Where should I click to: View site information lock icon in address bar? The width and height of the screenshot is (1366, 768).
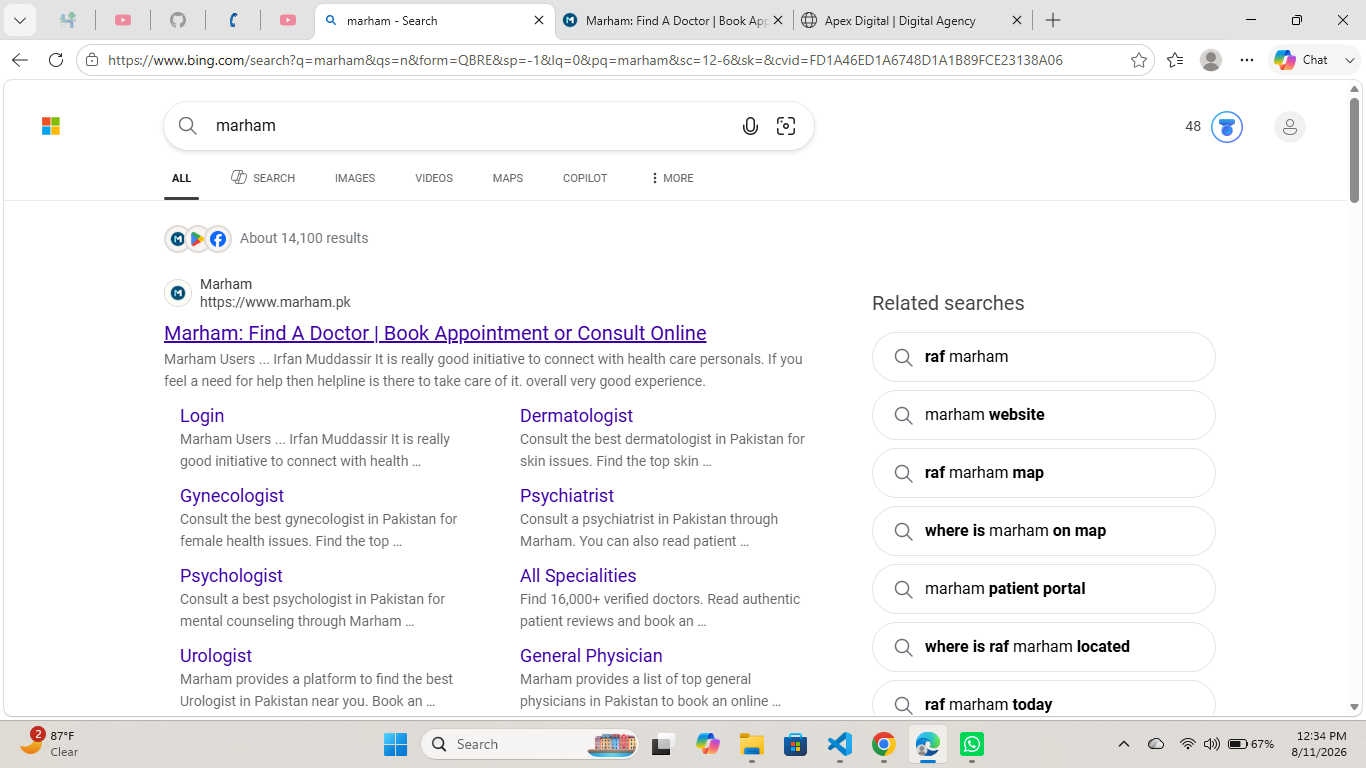pyautogui.click(x=92, y=60)
